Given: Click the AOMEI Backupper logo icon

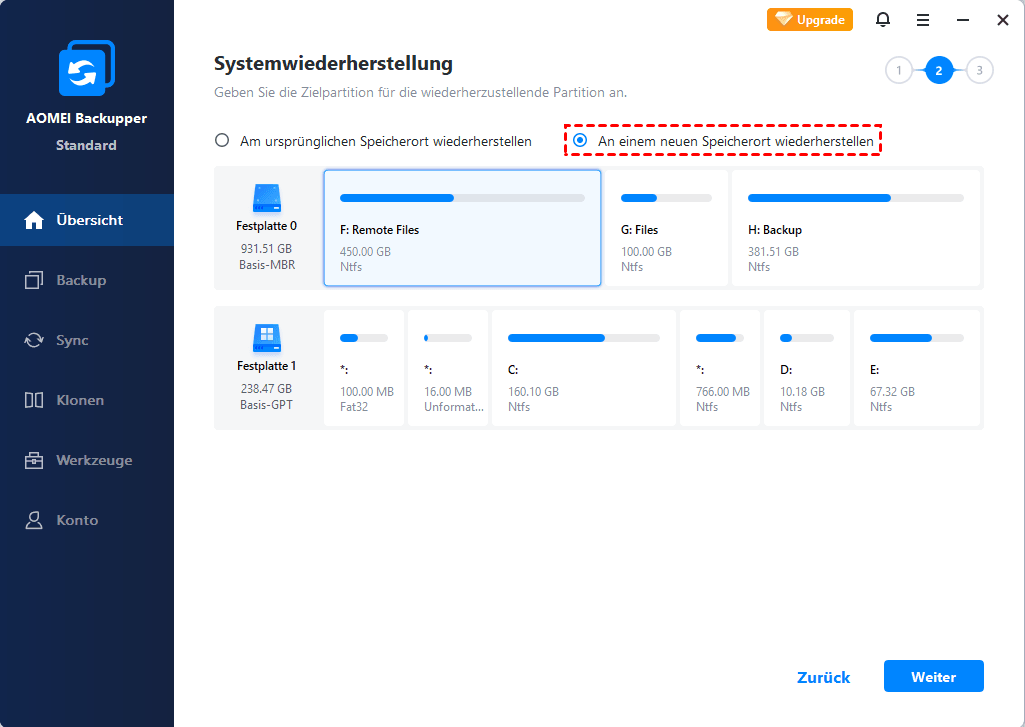Looking at the screenshot, I should [86, 68].
